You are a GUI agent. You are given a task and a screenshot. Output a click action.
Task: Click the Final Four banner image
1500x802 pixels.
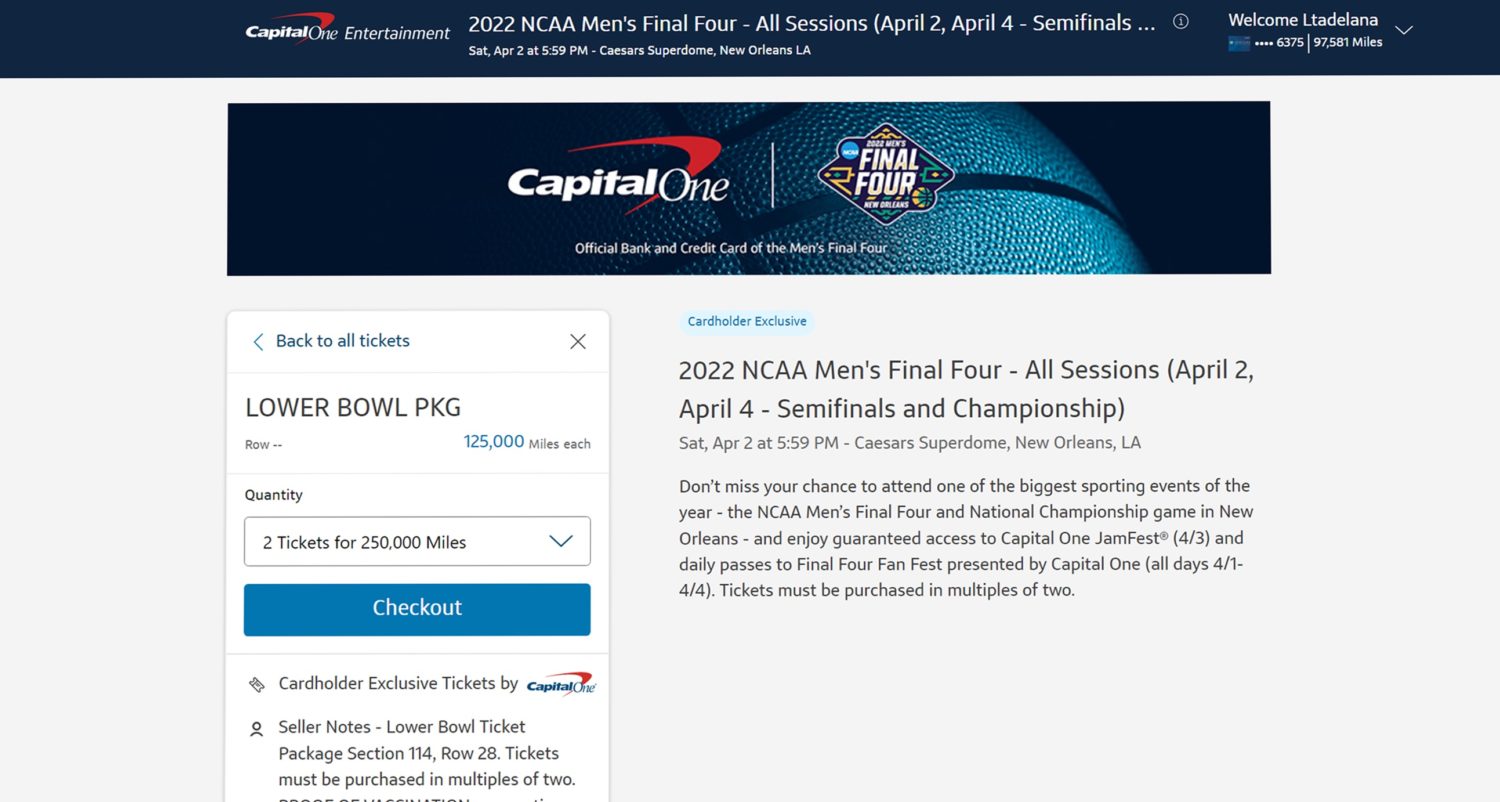[749, 189]
